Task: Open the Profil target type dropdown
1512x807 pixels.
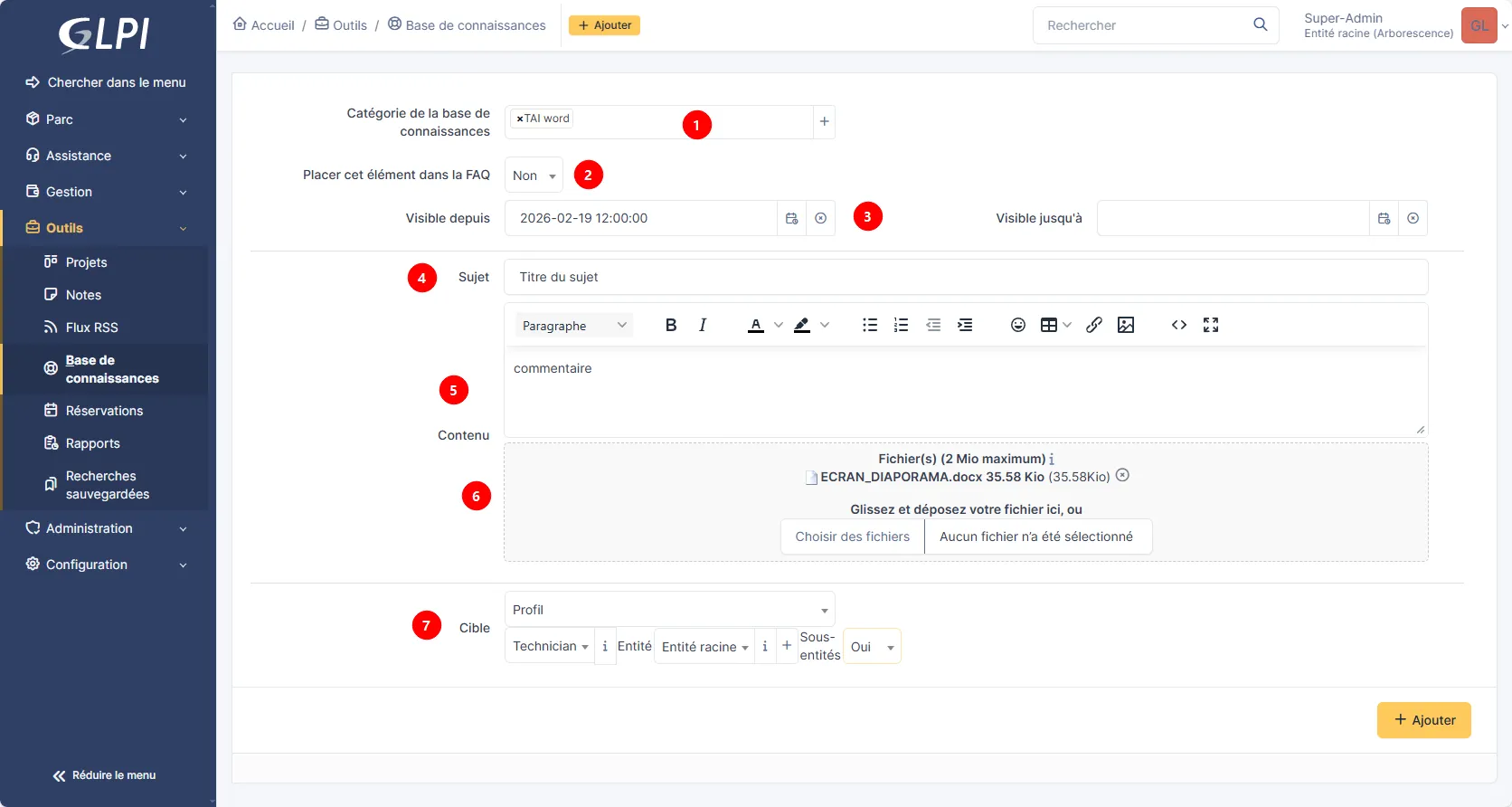Action: [670, 610]
